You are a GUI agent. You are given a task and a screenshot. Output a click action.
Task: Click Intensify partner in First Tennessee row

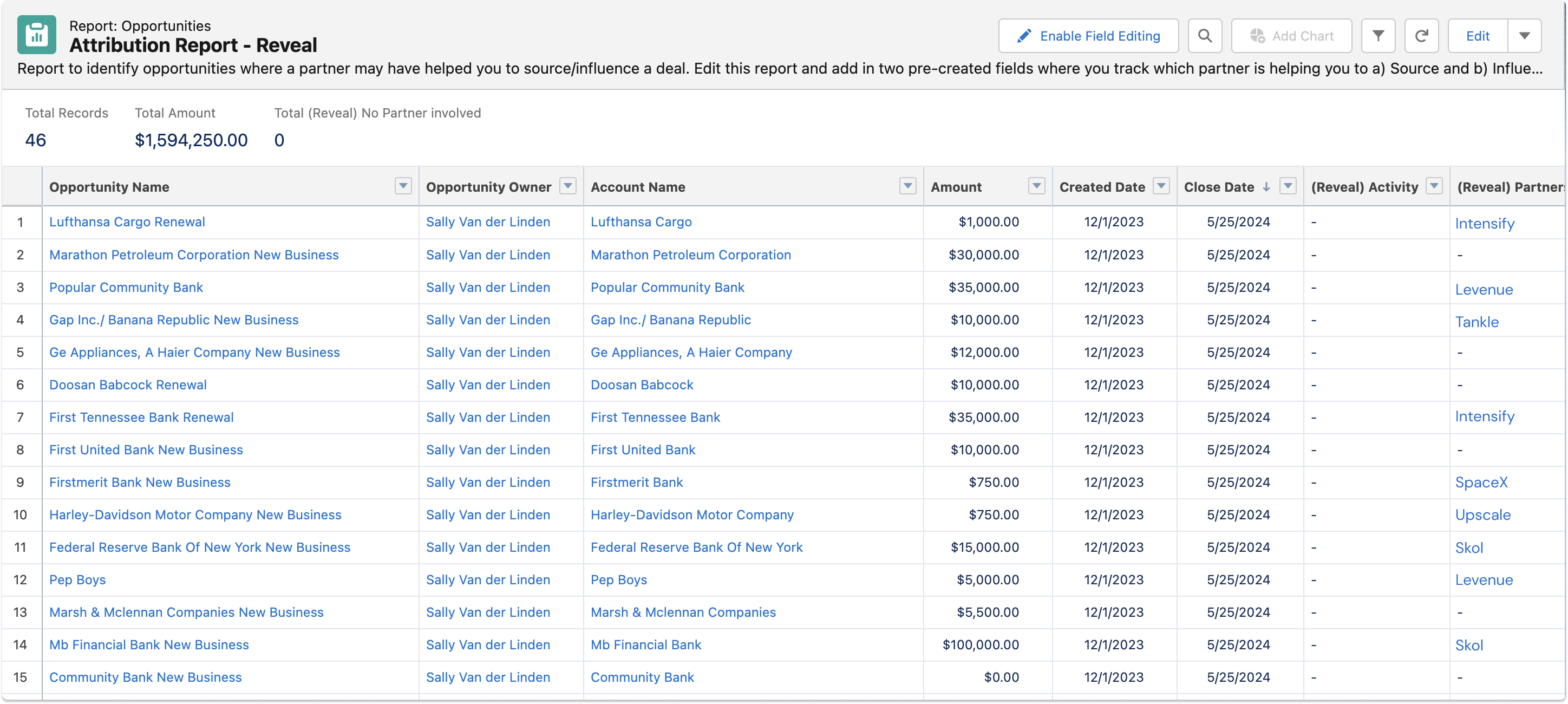tap(1485, 416)
